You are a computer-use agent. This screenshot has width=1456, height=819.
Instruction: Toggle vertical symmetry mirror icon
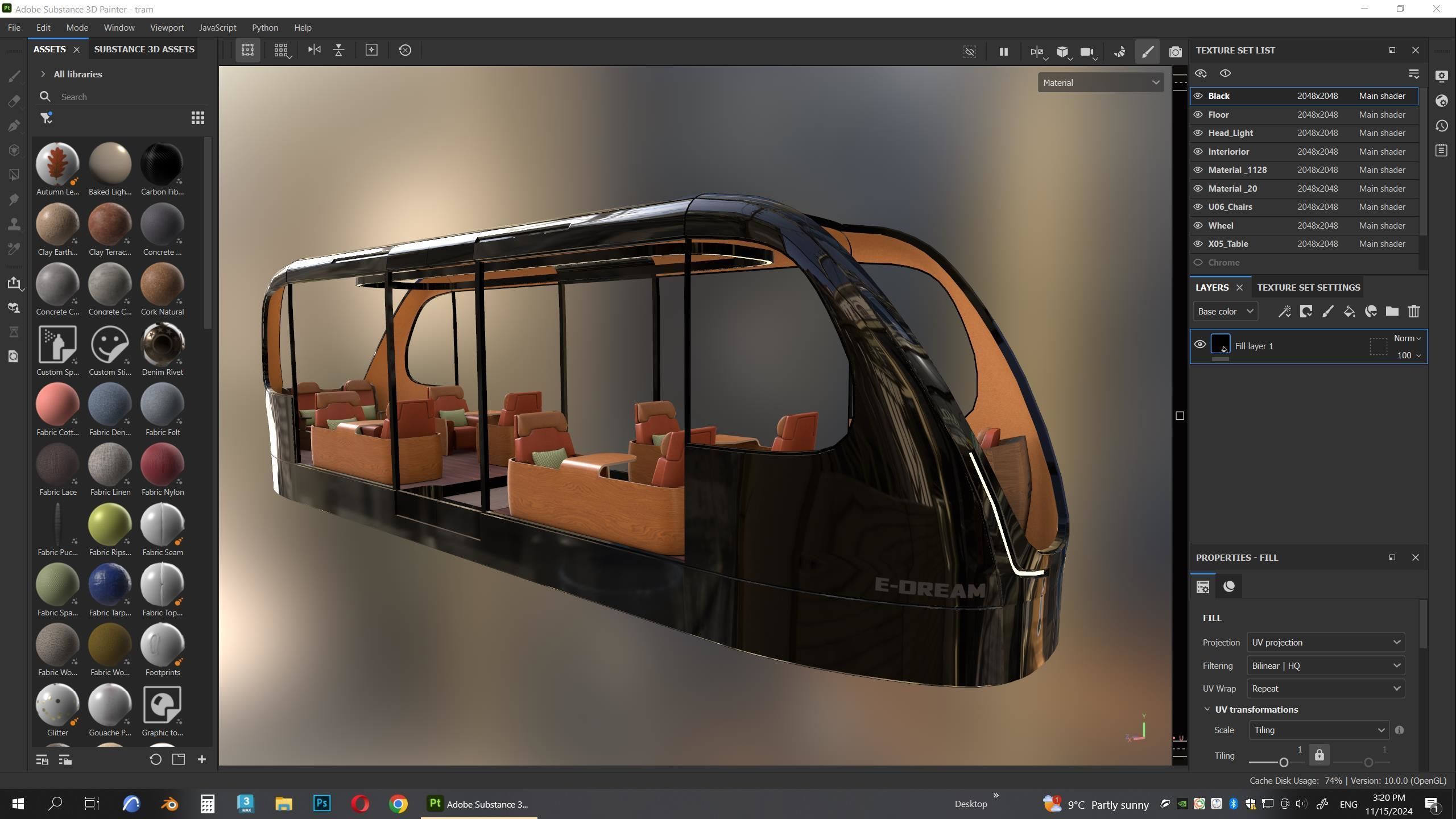coord(339,50)
